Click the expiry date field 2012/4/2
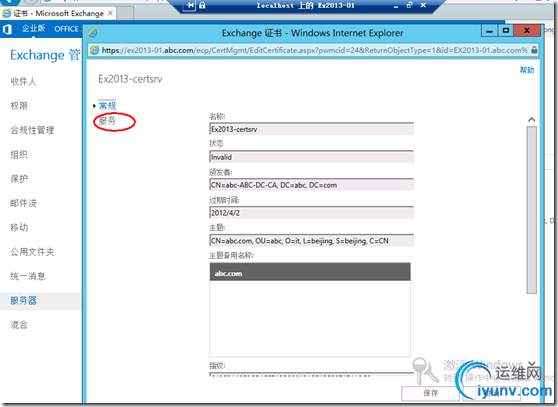 (x=312, y=212)
